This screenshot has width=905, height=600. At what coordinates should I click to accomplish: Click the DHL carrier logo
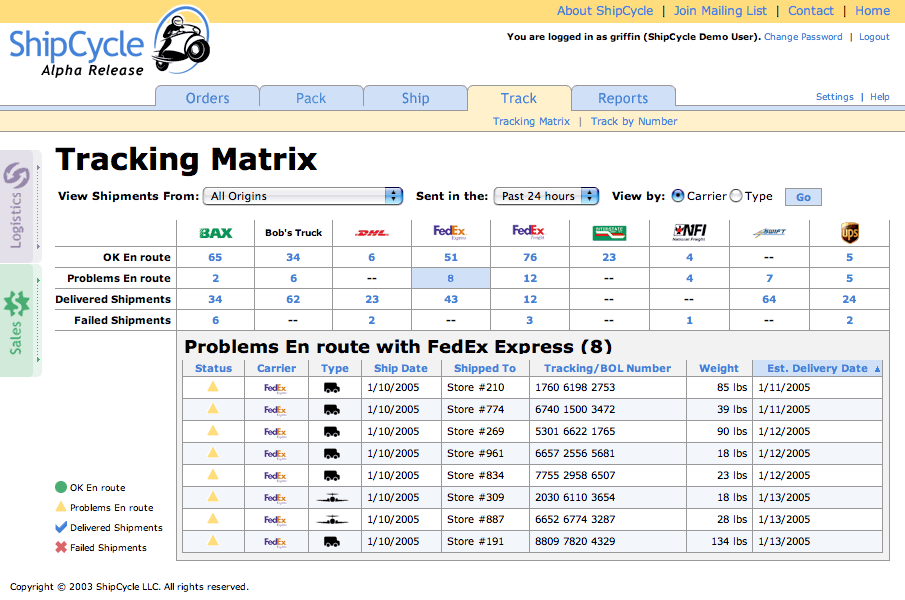point(372,233)
